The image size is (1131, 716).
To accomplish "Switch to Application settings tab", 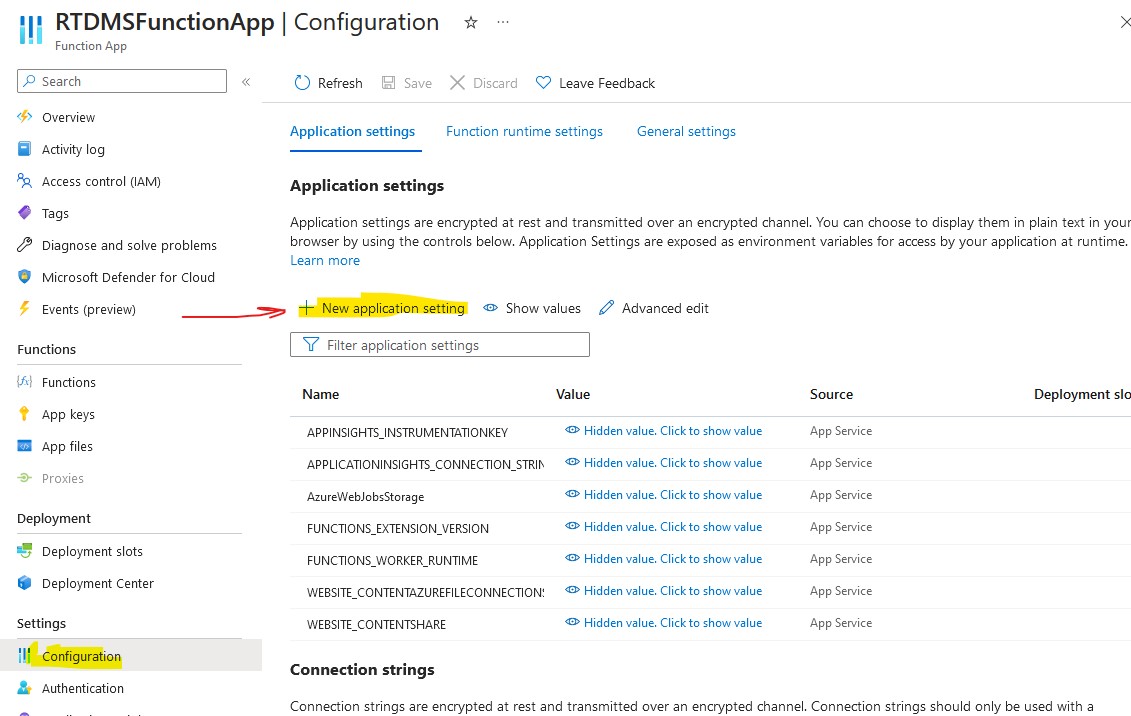I will (353, 131).
